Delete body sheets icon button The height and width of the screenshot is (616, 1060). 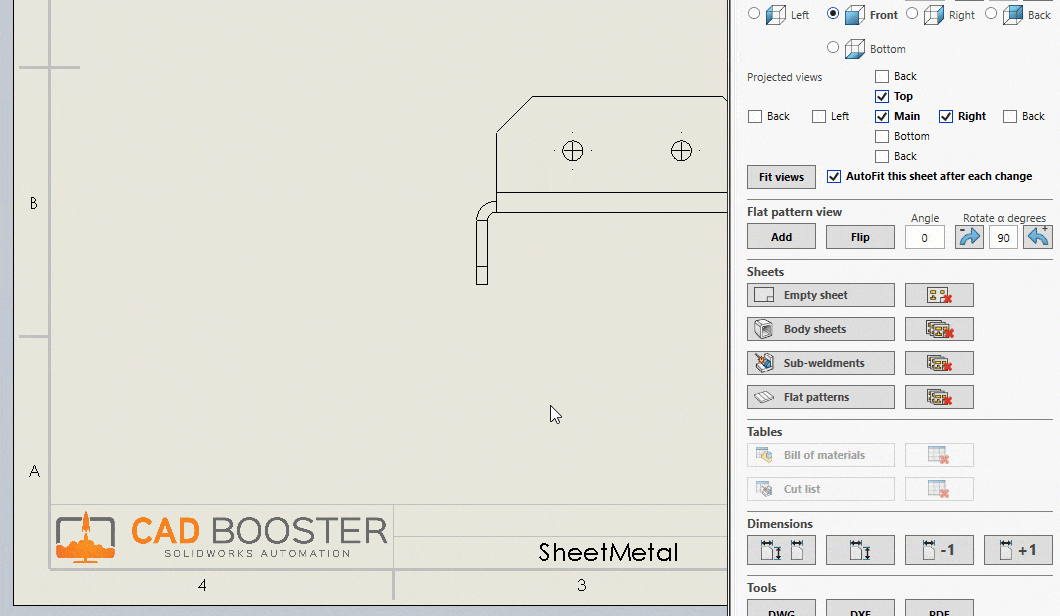pos(939,329)
